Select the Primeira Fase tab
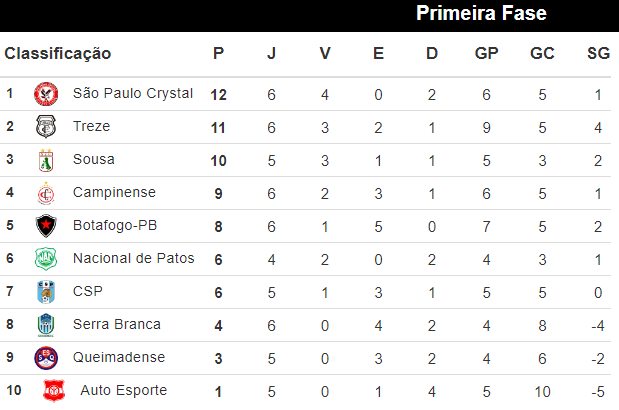The width and height of the screenshot is (619, 410). pos(481,14)
